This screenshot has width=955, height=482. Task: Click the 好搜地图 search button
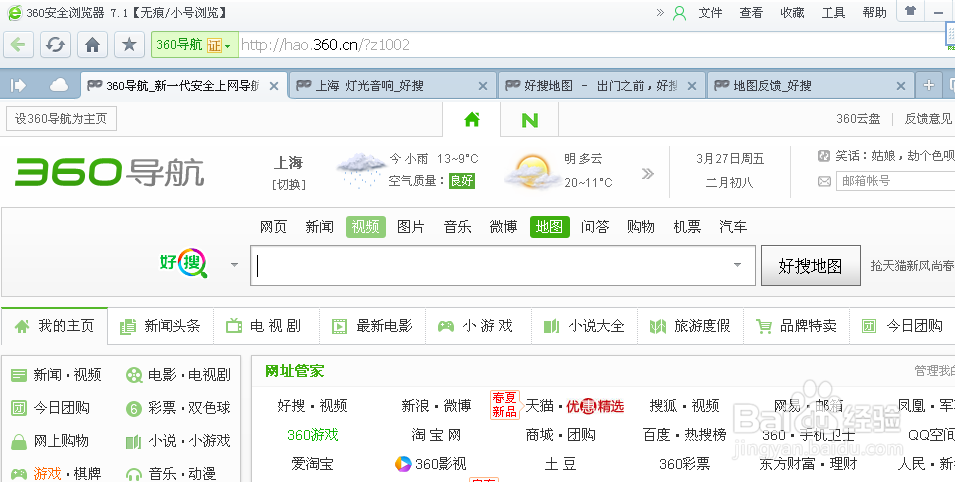pos(811,265)
